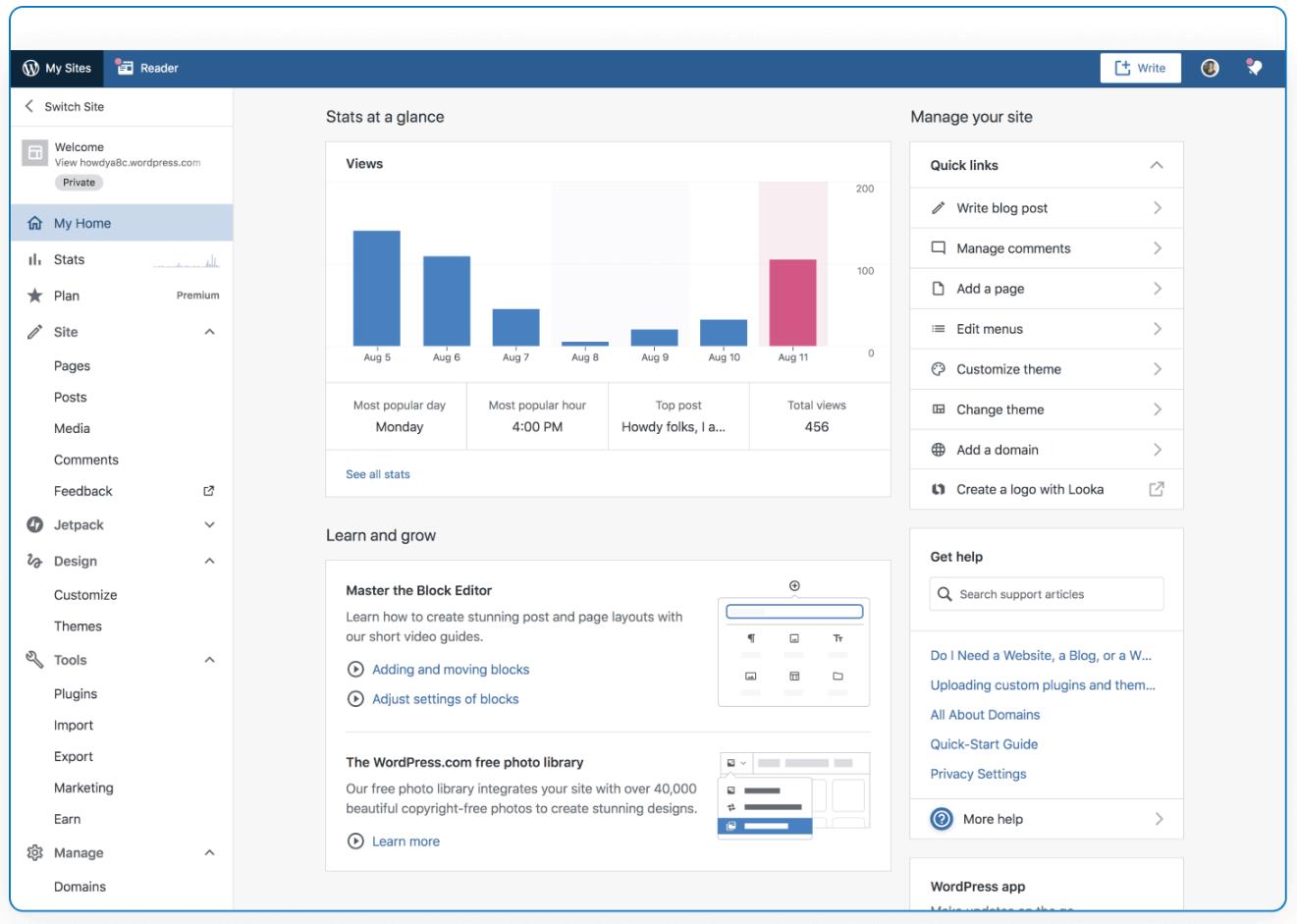Click chevron on More help row
Screen dimensions: 1297x924
coord(1159,819)
